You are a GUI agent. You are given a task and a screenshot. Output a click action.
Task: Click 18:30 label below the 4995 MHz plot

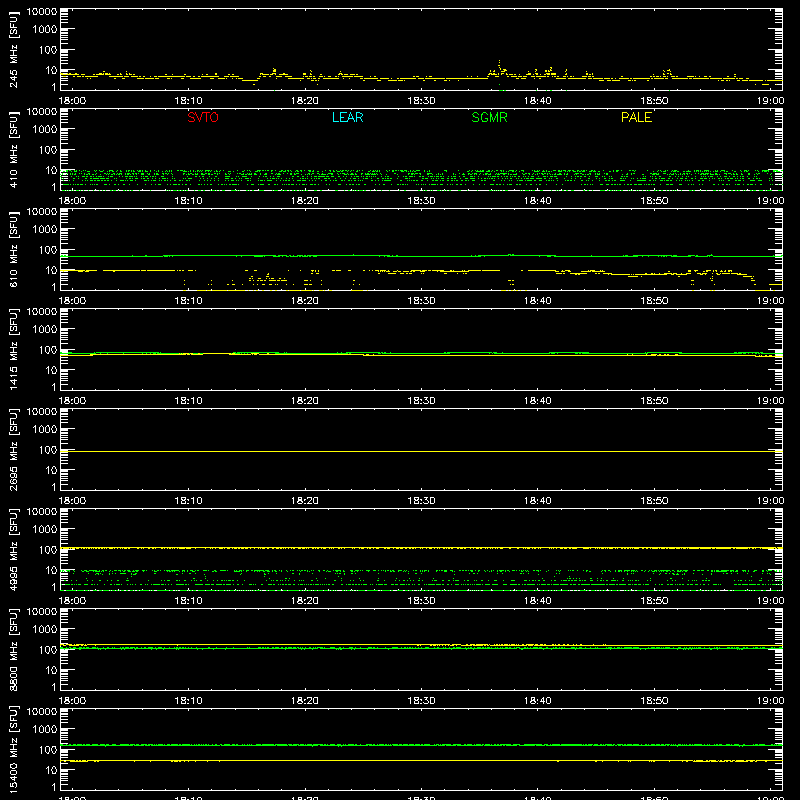421,601
